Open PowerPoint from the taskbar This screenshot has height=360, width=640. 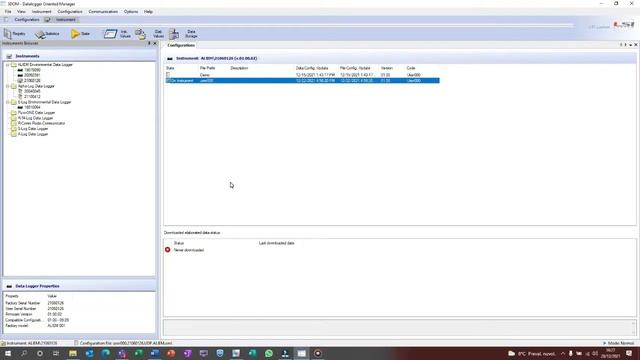coord(171,353)
